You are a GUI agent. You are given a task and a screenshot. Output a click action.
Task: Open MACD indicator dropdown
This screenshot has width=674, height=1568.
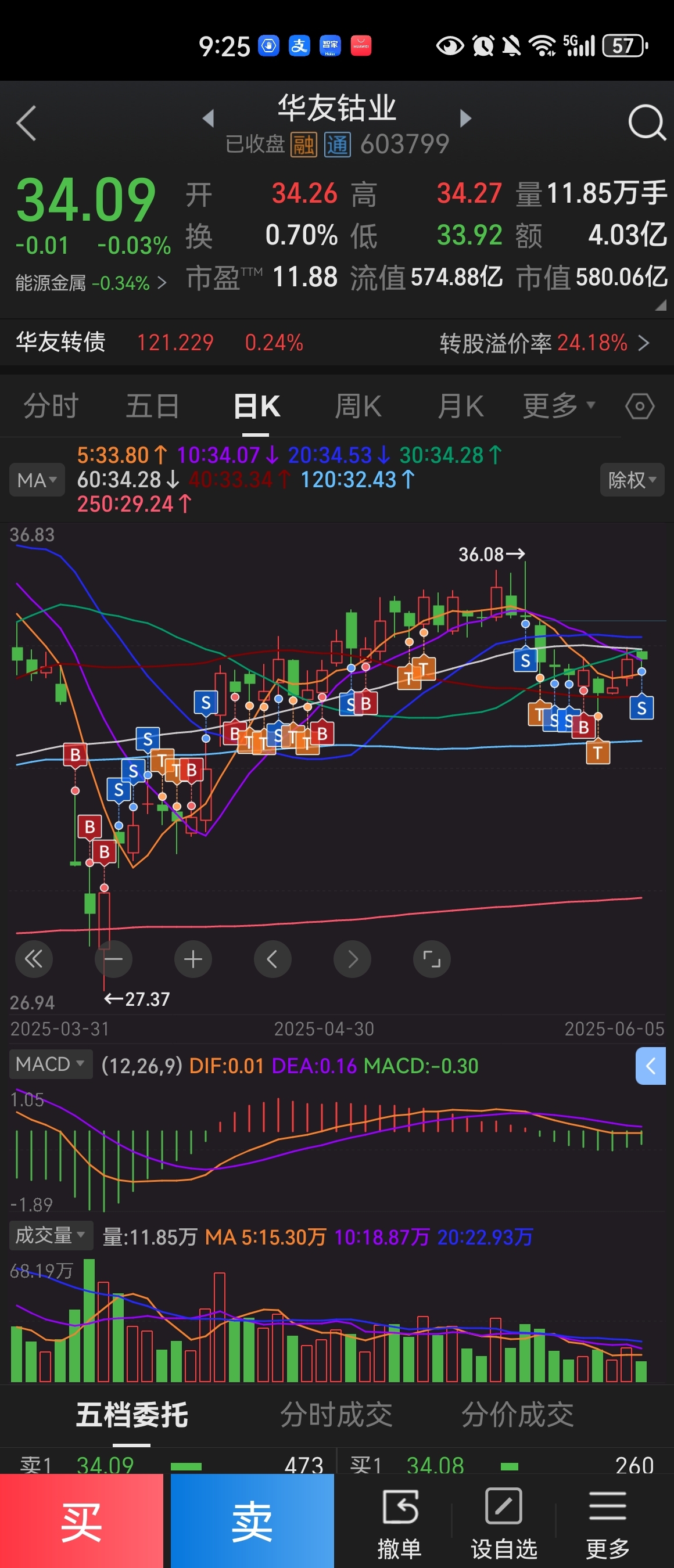tap(51, 1064)
